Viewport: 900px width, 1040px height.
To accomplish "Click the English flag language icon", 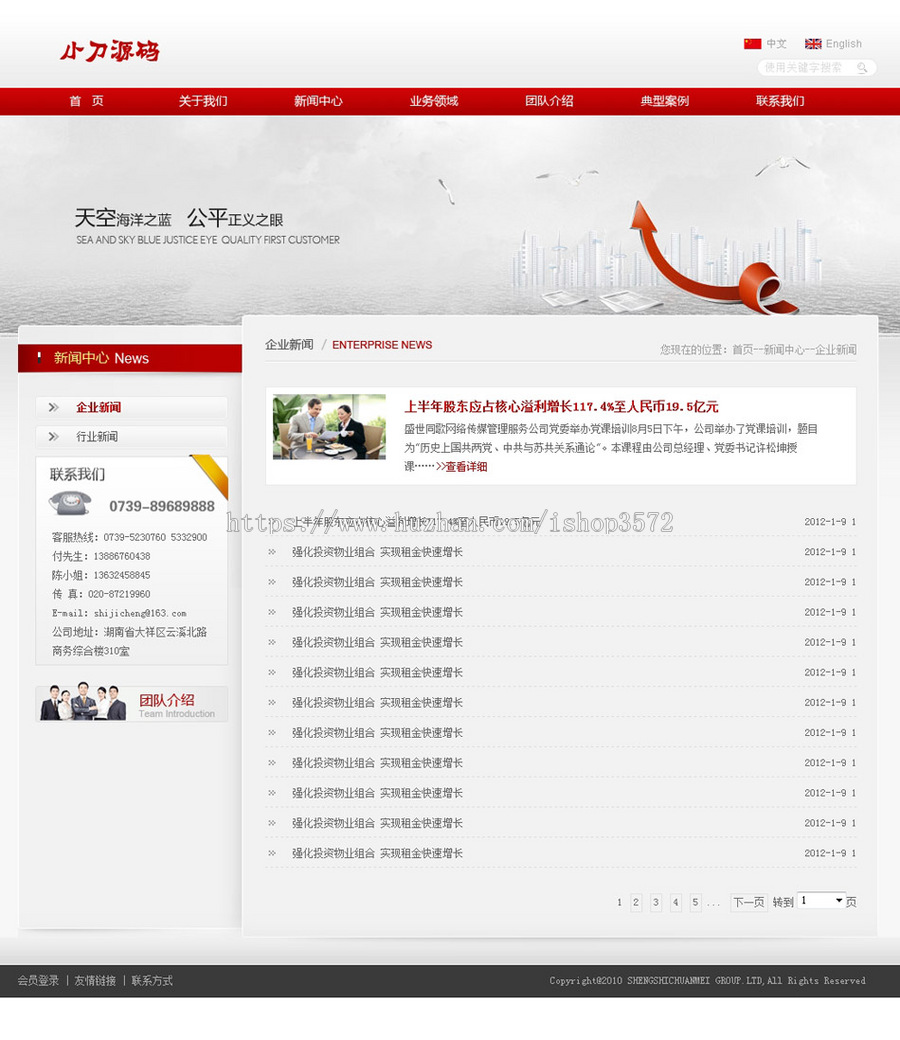I will [813, 43].
